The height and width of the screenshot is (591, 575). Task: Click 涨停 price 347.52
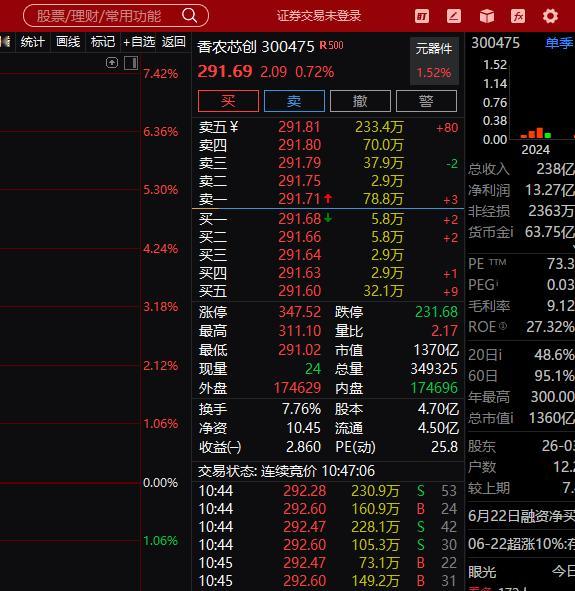point(300,312)
